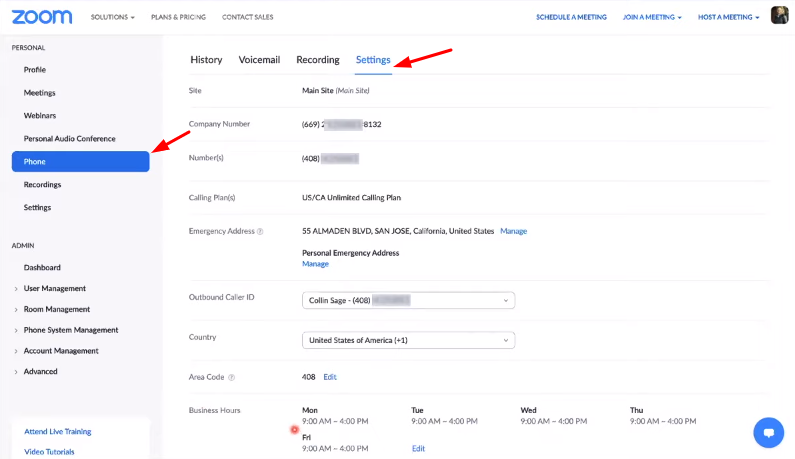Click the US/CA Unlimited Calling Plan text
Image resolution: width=795 pixels, height=459 pixels.
[x=351, y=198]
